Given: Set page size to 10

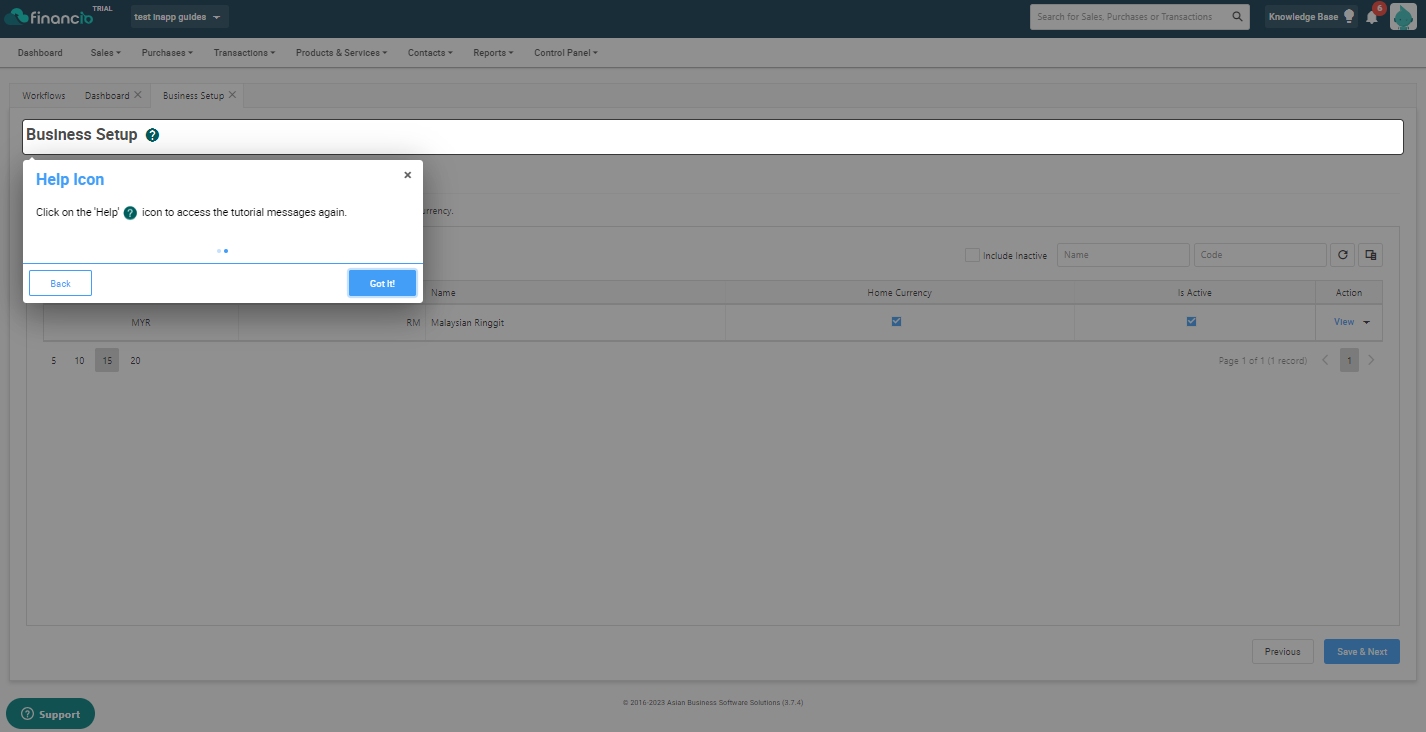Looking at the screenshot, I should click(79, 360).
